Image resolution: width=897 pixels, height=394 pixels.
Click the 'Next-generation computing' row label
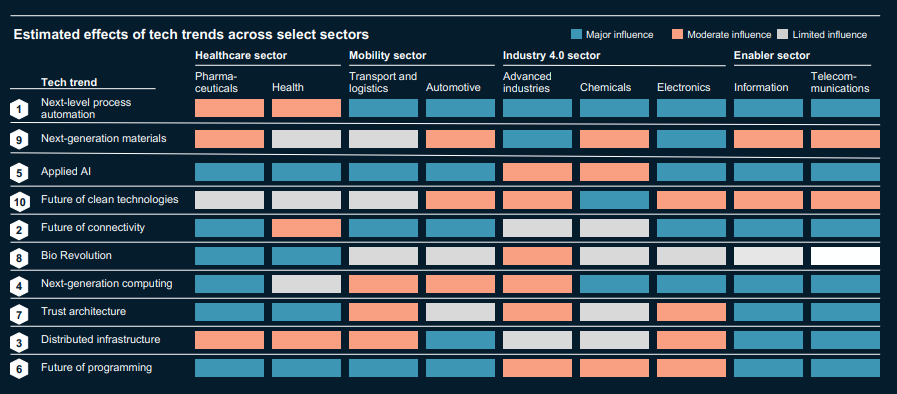(106, 283)
